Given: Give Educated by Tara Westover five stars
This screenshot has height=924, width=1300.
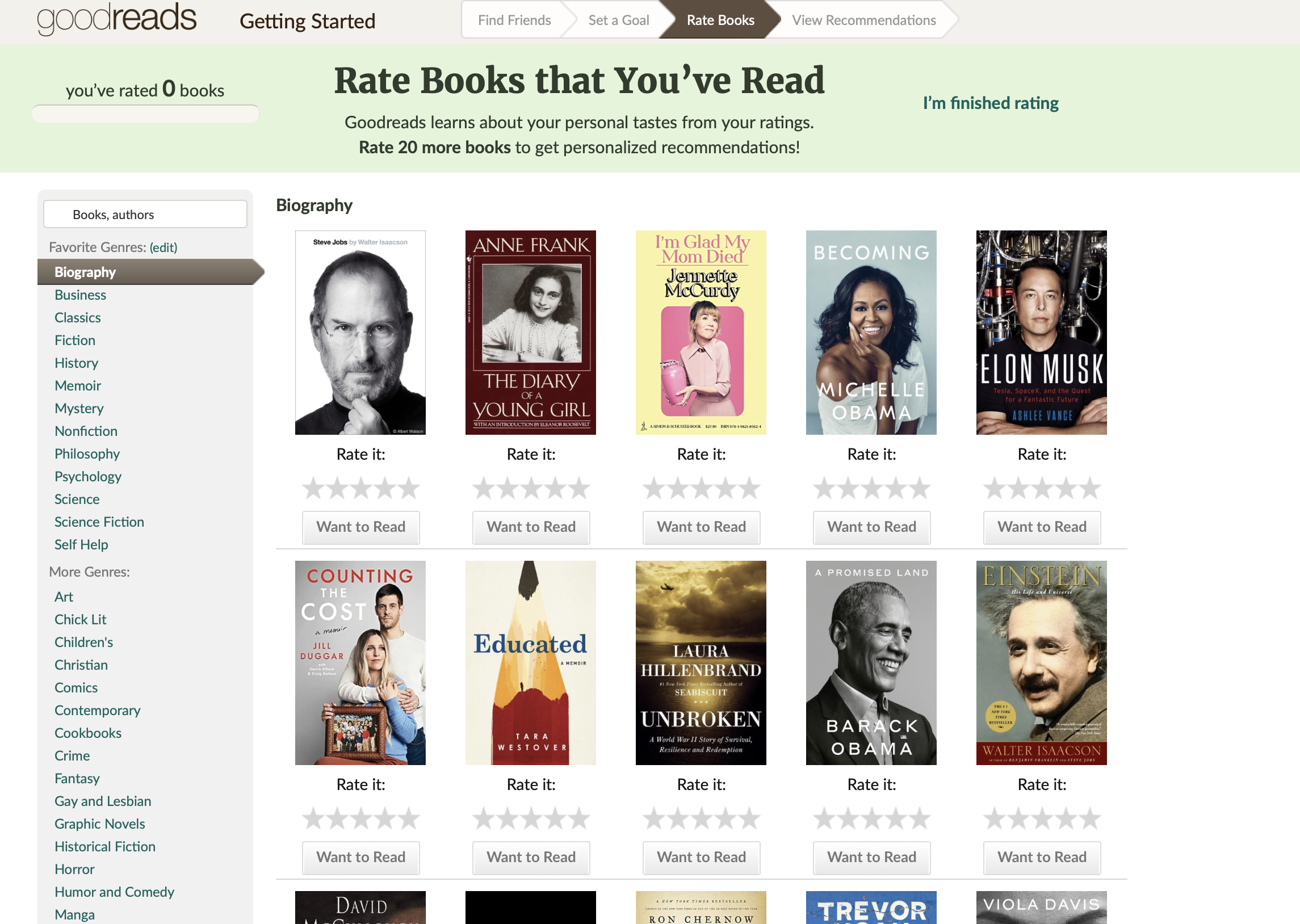Looking at the screenshot, I should coord(578,819).
